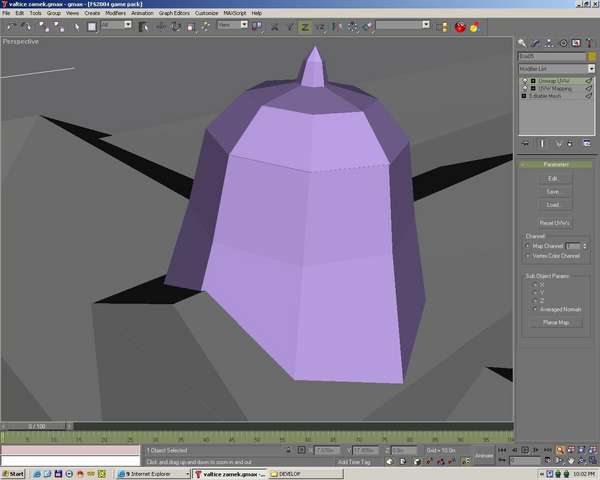Switch to Internet Explorer taskbar group

[153, 474]
